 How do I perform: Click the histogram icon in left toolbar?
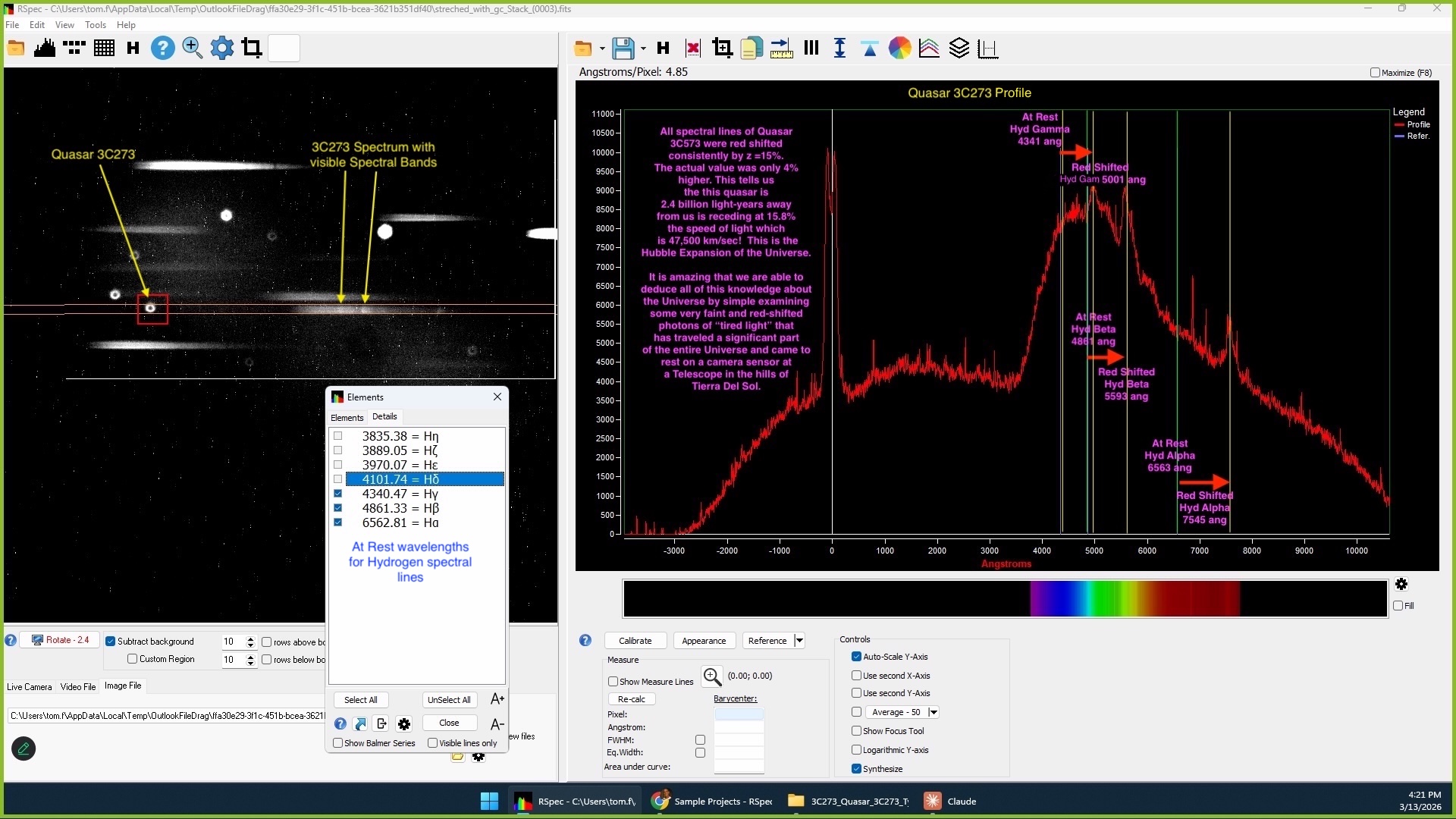45,49
